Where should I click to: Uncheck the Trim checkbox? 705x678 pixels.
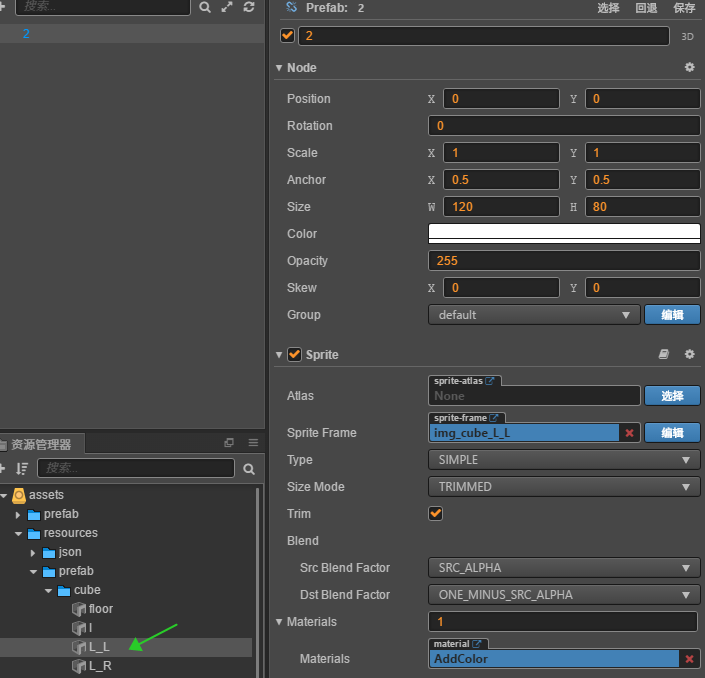(x=436, y=513)
